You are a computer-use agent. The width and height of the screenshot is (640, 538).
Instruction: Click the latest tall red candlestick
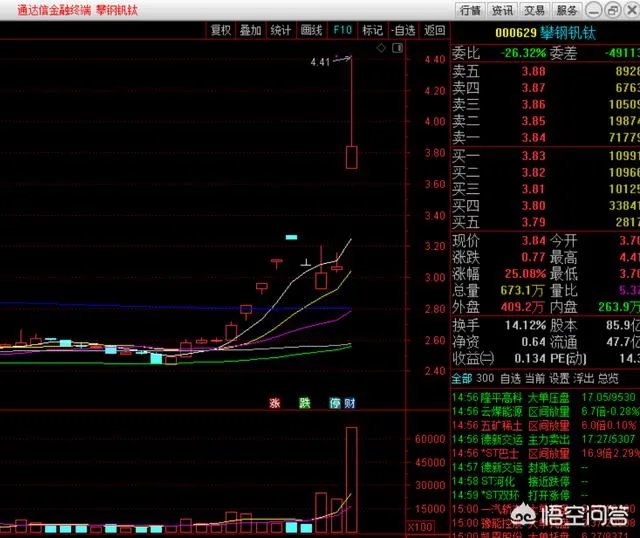[351, 157]
